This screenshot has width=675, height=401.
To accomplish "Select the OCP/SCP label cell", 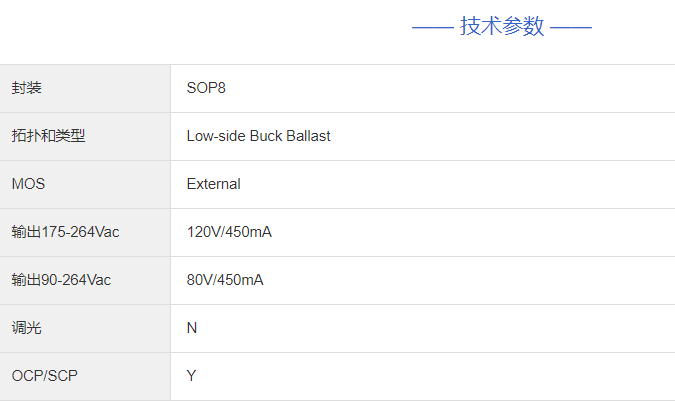I will click(44, 376).
